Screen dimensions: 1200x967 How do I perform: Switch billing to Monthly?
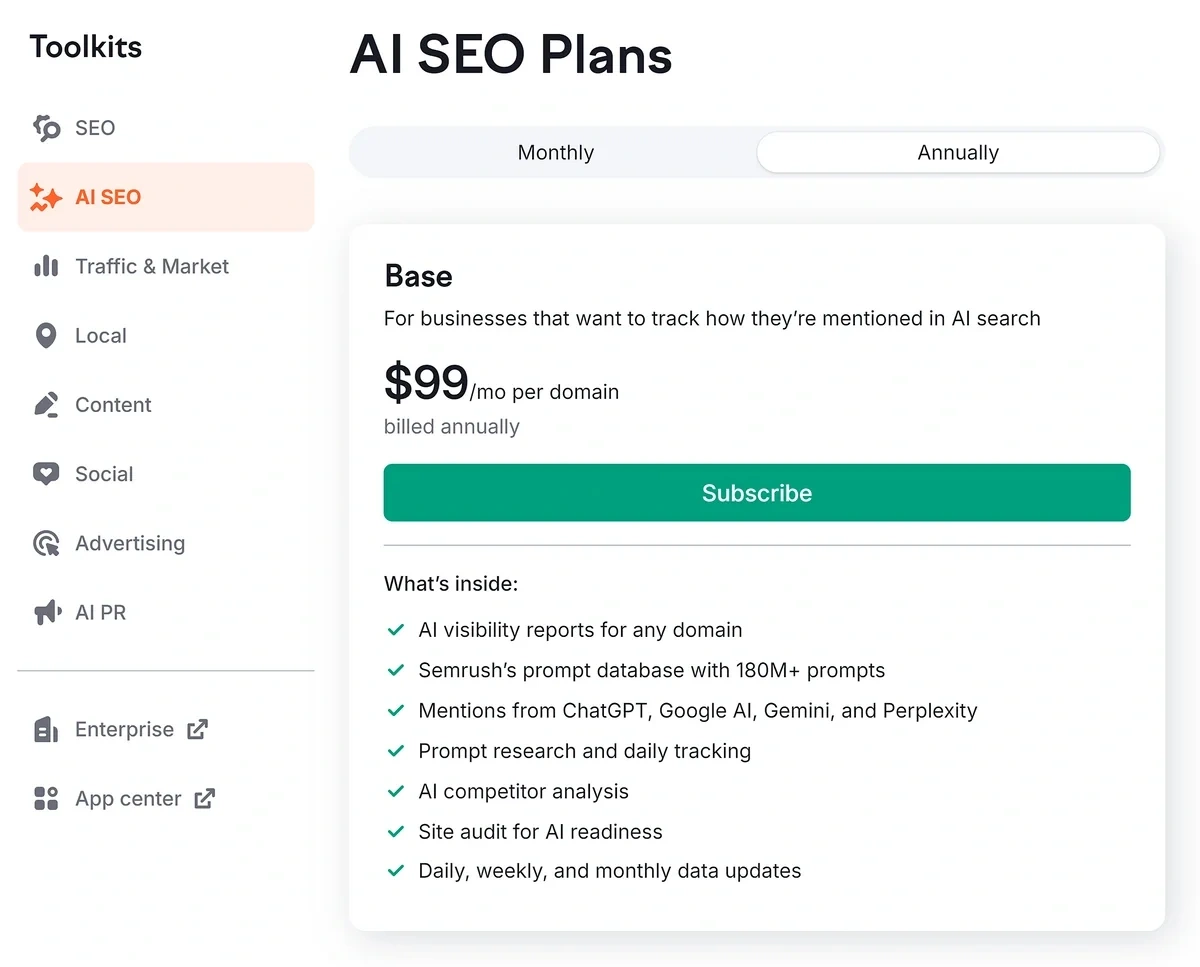555,153
